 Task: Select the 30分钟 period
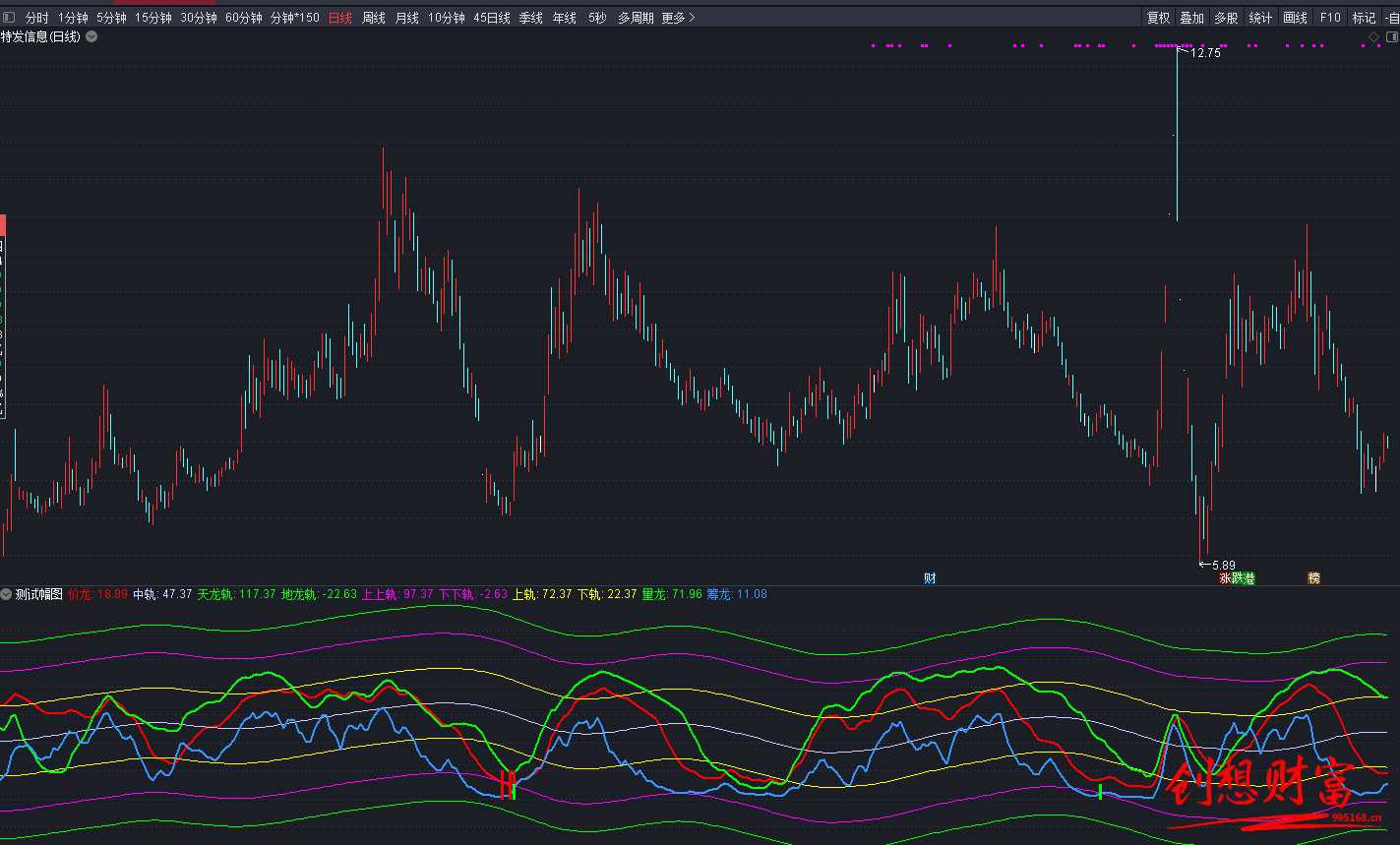[198, 18]
